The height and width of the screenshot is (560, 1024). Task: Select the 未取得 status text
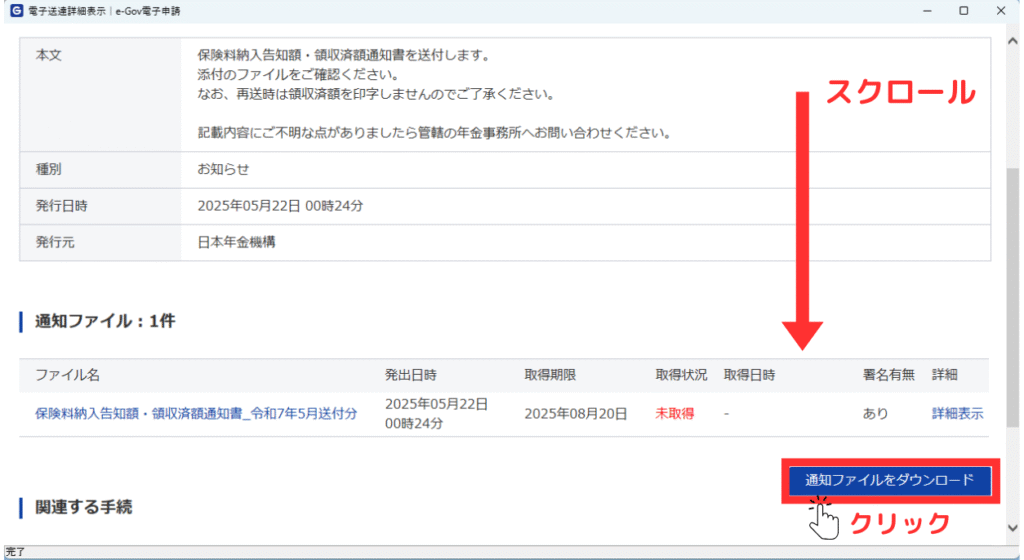pyautogui.click(x=675, y=413)
